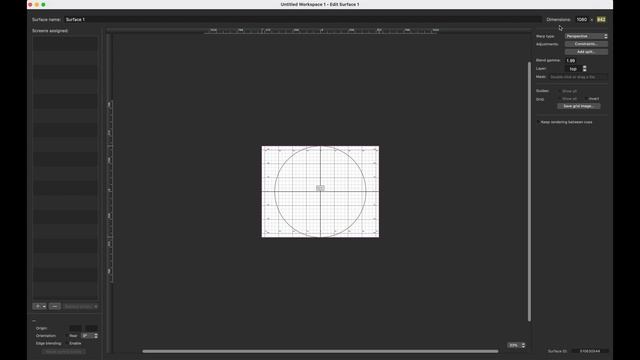Click the greyed button below Edge blending
Screen dimensions: 640x360
64,351
